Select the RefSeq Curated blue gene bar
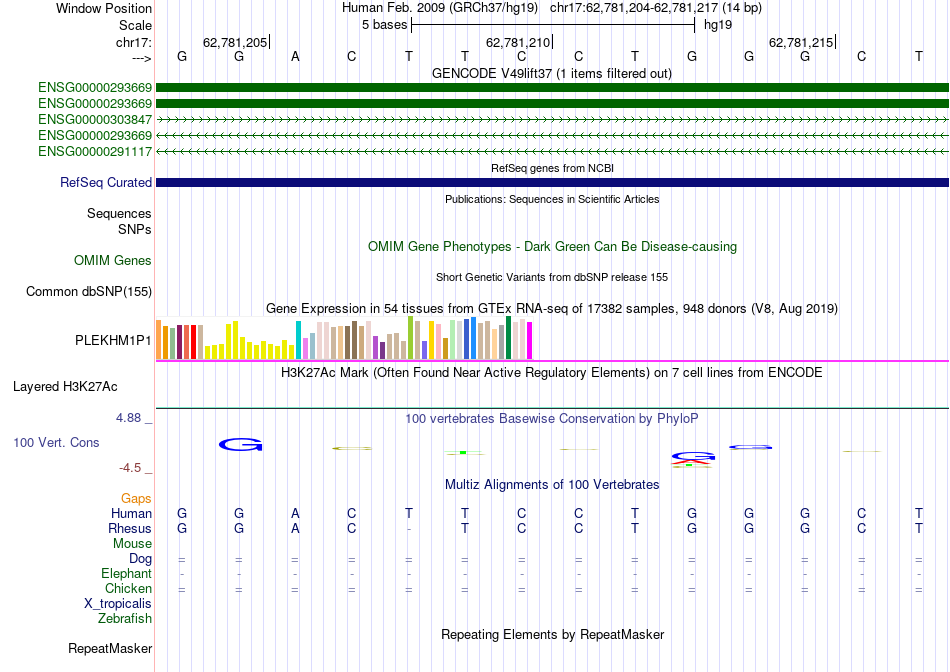950x672 pixels. [552, 182]
